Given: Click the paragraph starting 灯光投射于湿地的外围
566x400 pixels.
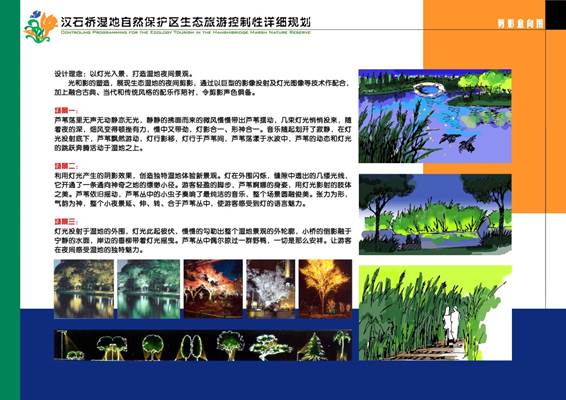Looking at the screenshot, I should coord(203,240).
